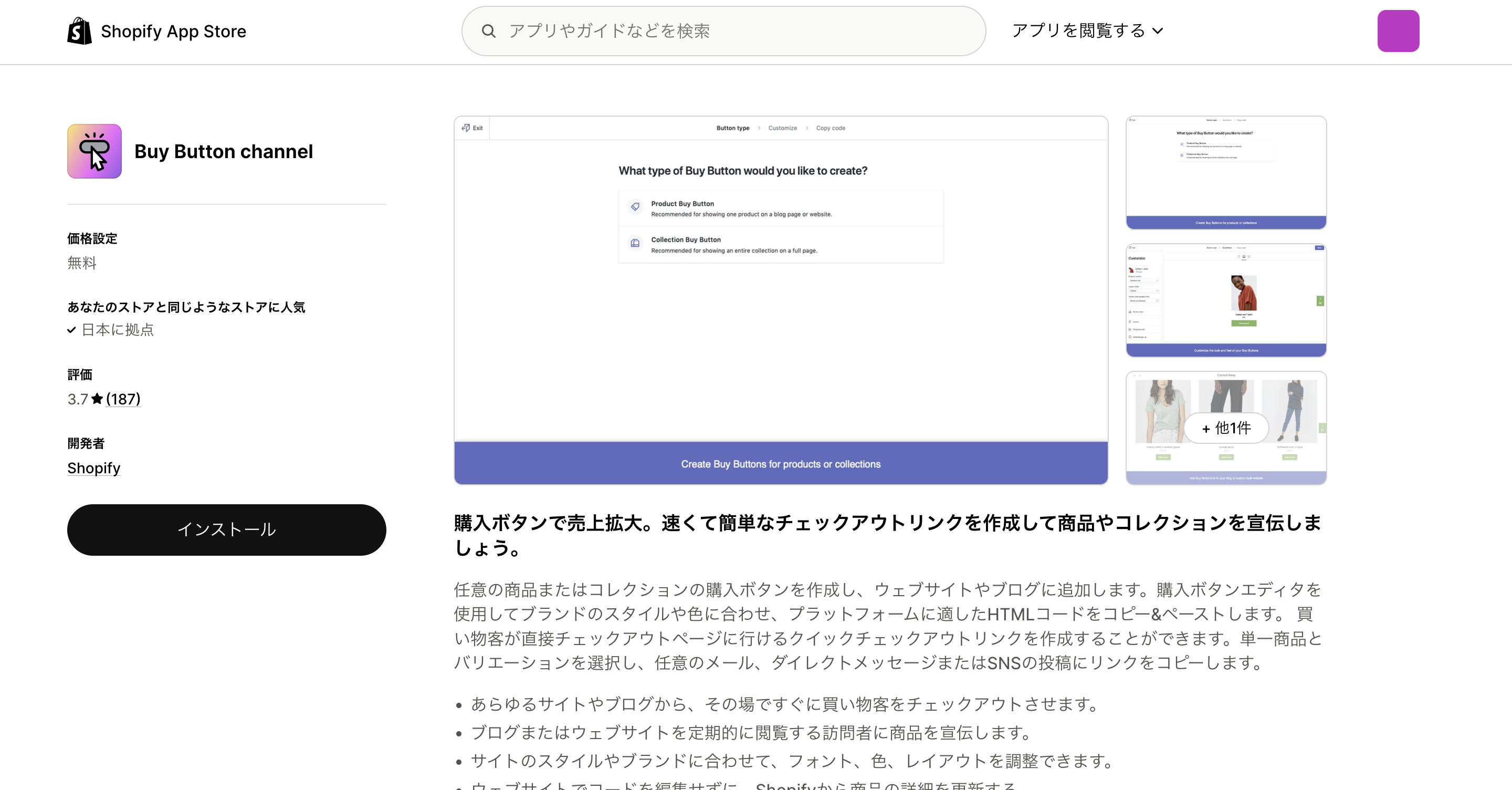This screenshot has width=1512, height=790.
Task: Click the 日本に拠点 checkmark icon
Action: coord(71,330)
